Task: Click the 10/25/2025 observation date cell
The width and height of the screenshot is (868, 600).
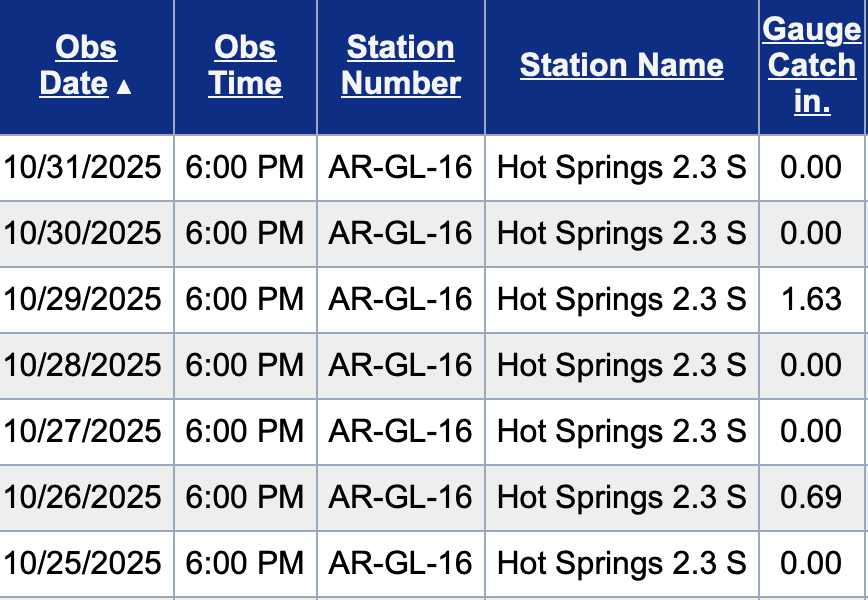Action: coord(82,563)
